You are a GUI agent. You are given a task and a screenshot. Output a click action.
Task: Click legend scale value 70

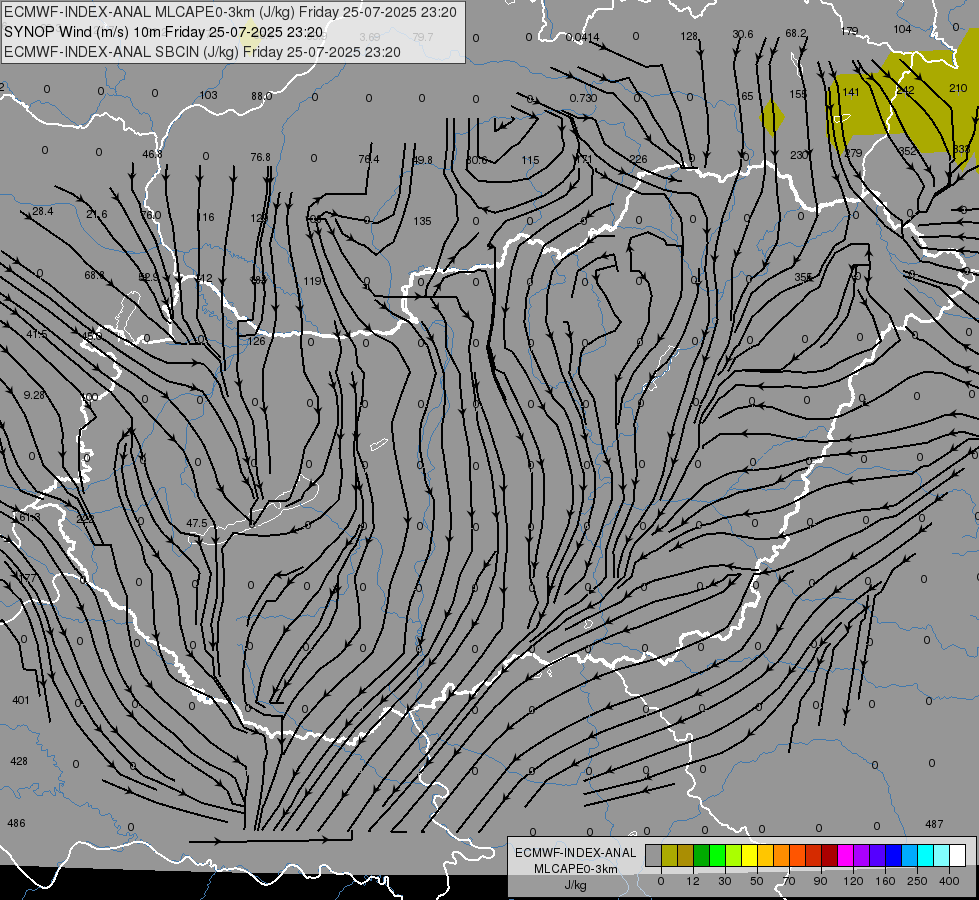pos(788,881)
